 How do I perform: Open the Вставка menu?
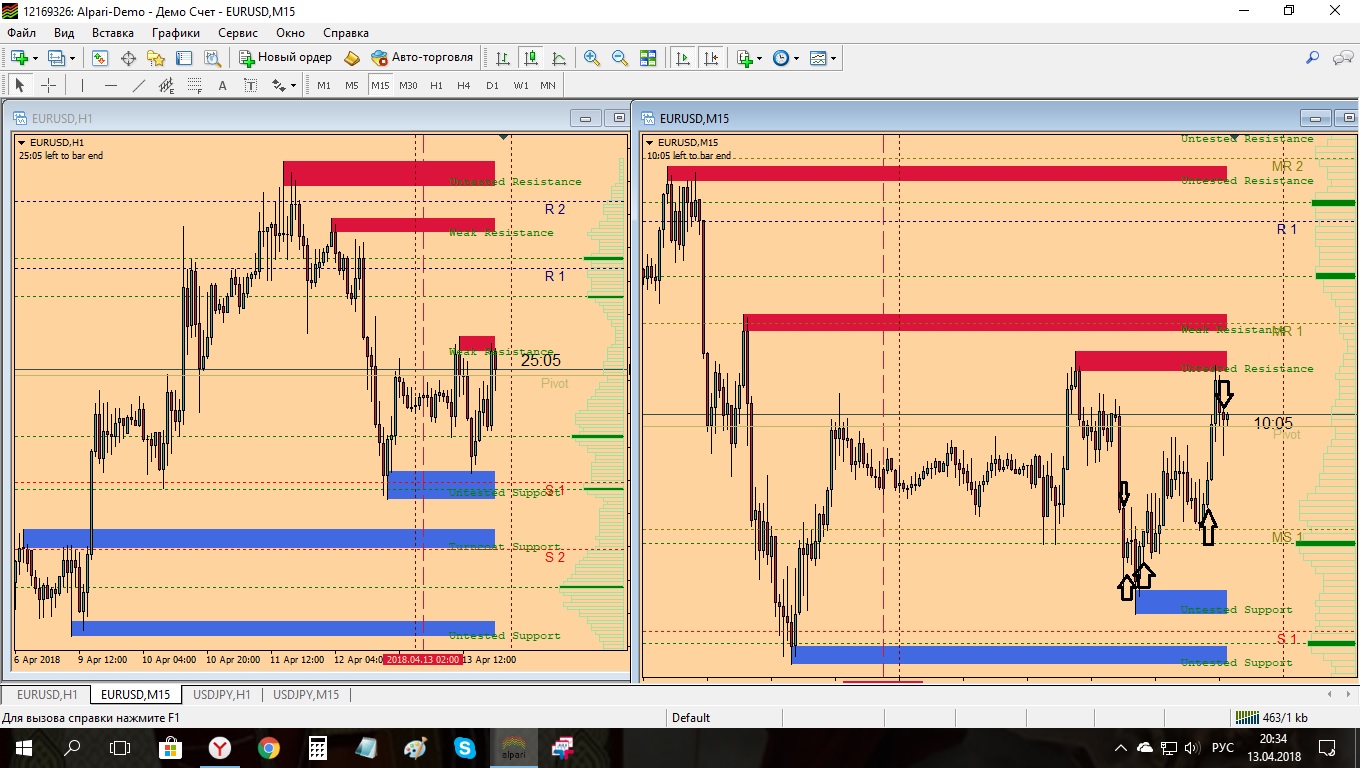pos(113,33)
